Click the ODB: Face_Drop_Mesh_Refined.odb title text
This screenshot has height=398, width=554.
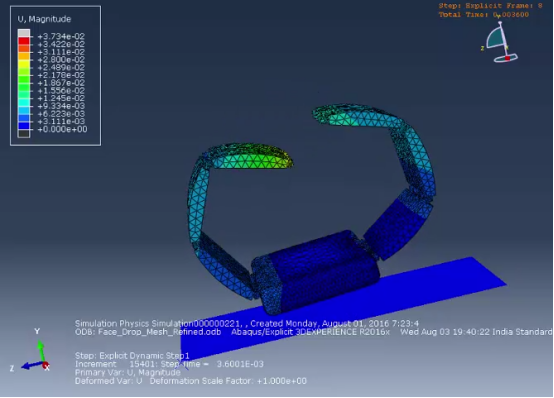pos(148,332)
